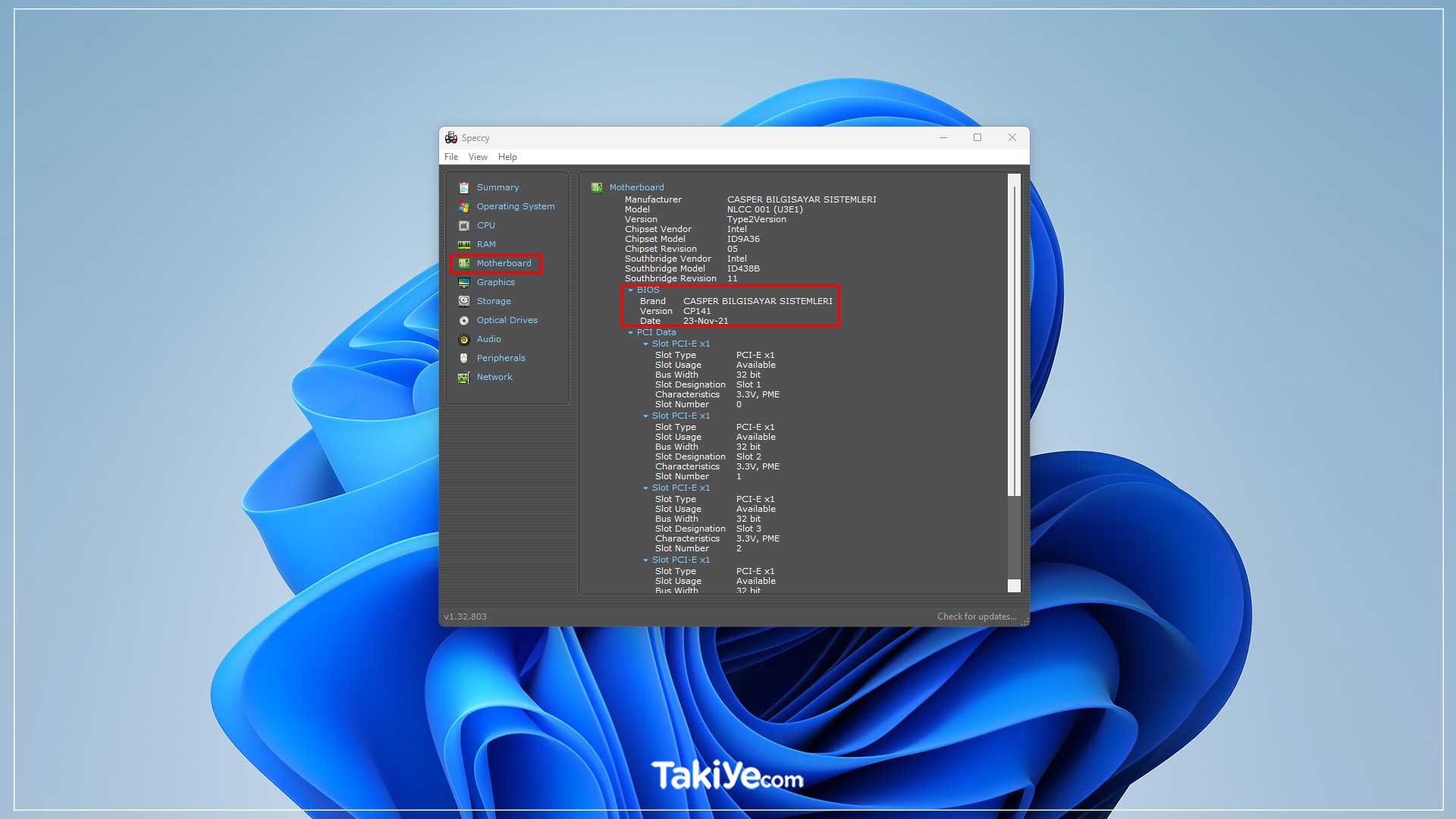Click the Summary clipboard icon
The height and width of the screenshot is (819, 1456).
[464, 187]
